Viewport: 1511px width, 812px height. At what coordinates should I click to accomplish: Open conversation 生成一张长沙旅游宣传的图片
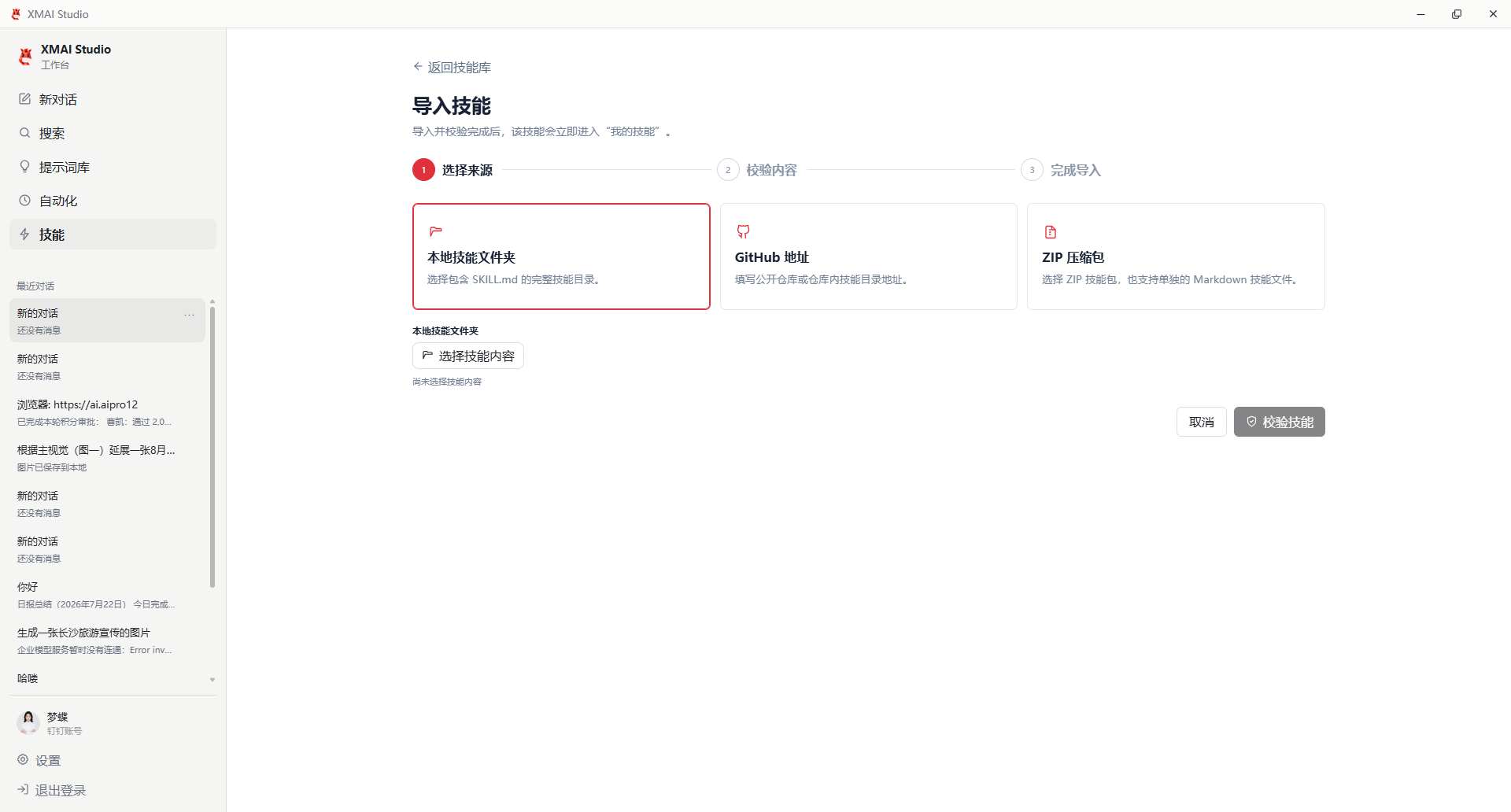pyautogui.click(x=107, y=640)
